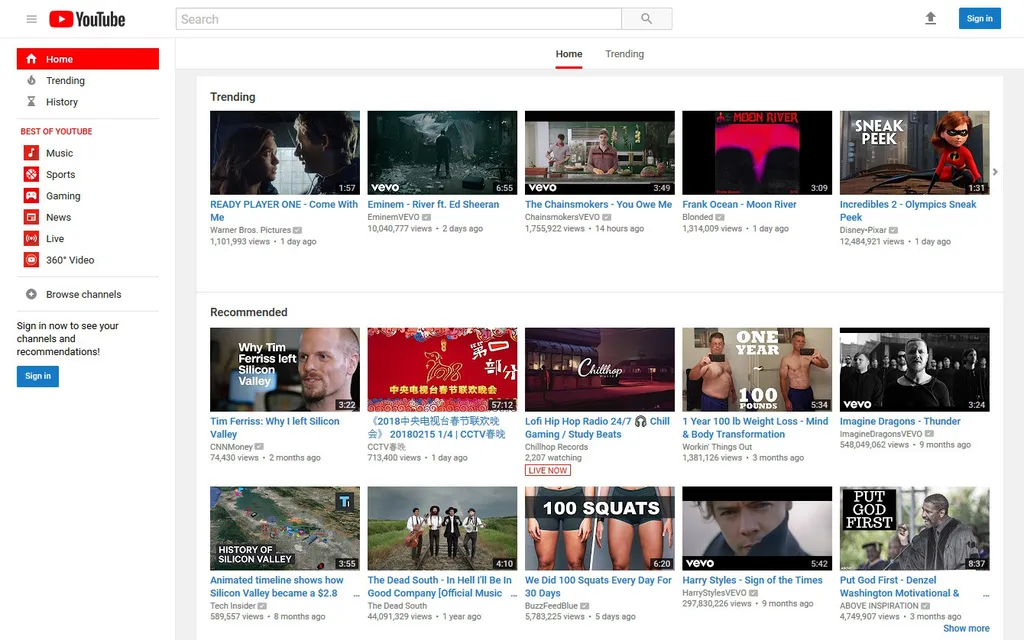Image resolution: width=1024 pixels, height=640 pixels.
Task: Click the Sign in button top right
Action: pyautogui.click(x=979, y=17)
